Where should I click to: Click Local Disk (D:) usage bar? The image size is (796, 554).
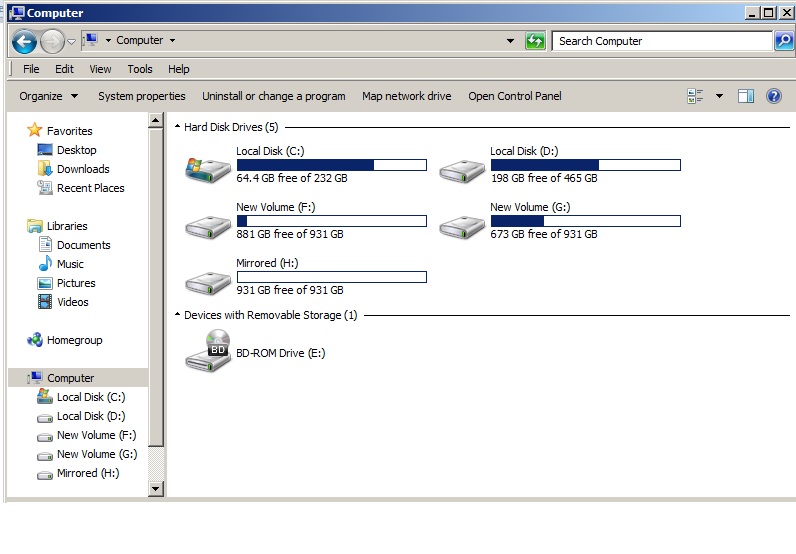(585, 165)
